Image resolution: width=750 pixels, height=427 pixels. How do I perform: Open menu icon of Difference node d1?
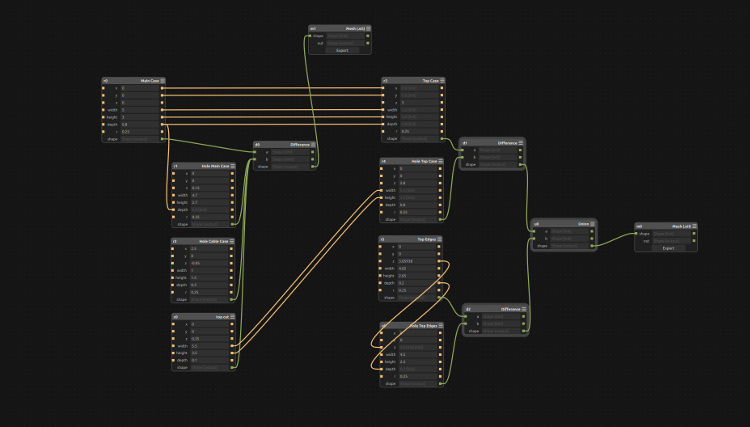tap(521, 143)
